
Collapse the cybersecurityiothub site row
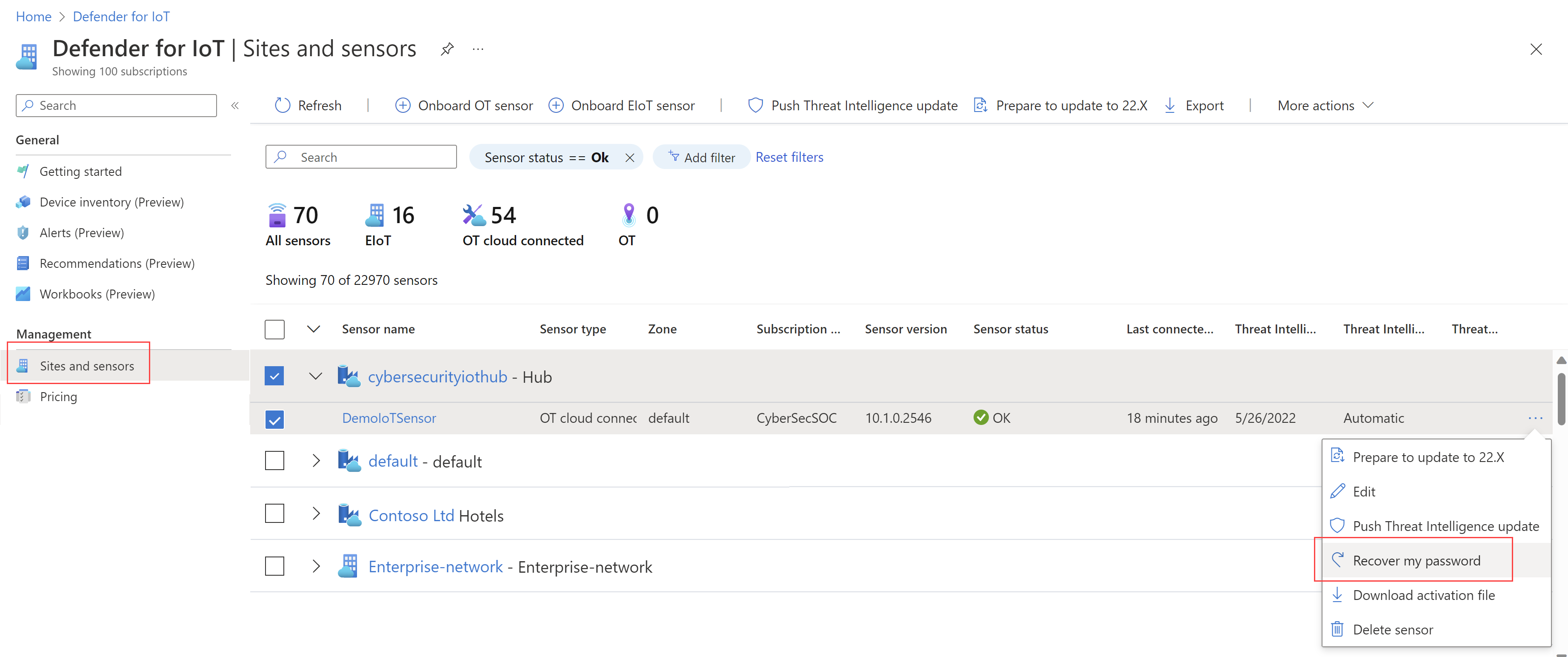315,376
